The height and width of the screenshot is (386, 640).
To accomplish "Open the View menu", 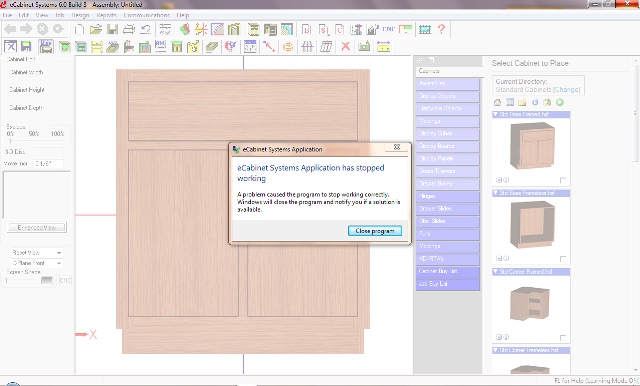I will click(x=42, y=15).
